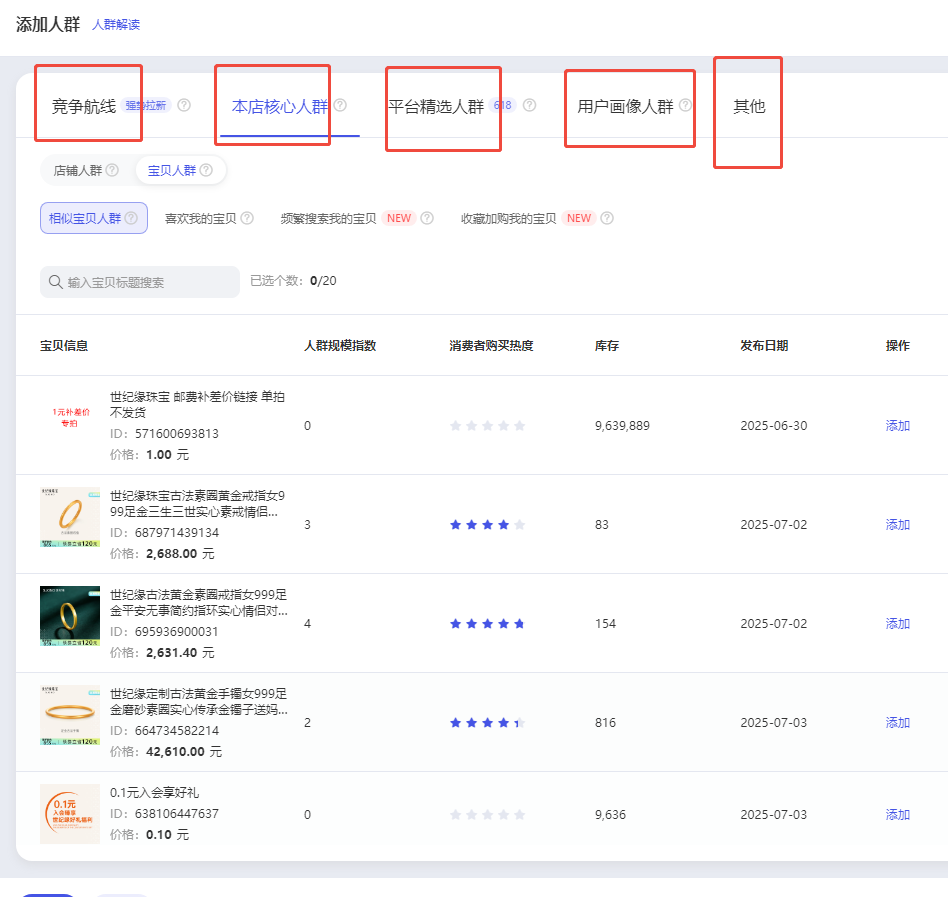Open the 平台精选人群 tab
Screen dimensions: 948x897
click(436, 106)
